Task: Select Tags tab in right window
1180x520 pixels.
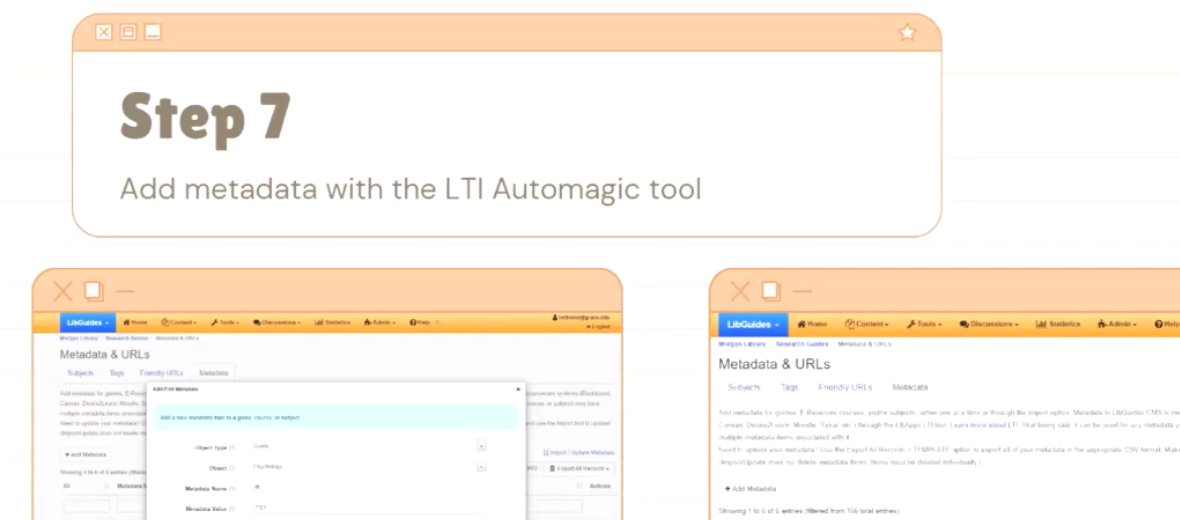Action: [x=789, y=388]
